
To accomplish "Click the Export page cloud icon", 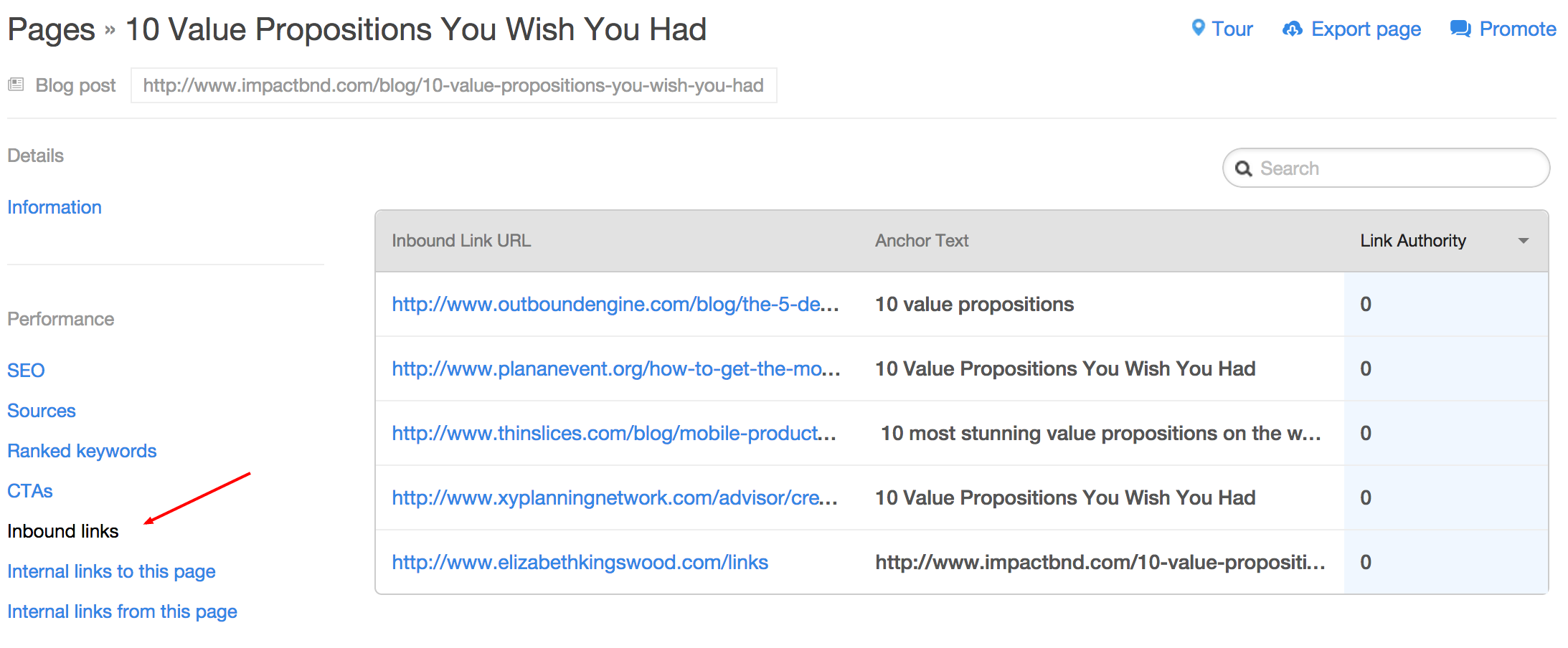I will click(x=1293, y=29).
